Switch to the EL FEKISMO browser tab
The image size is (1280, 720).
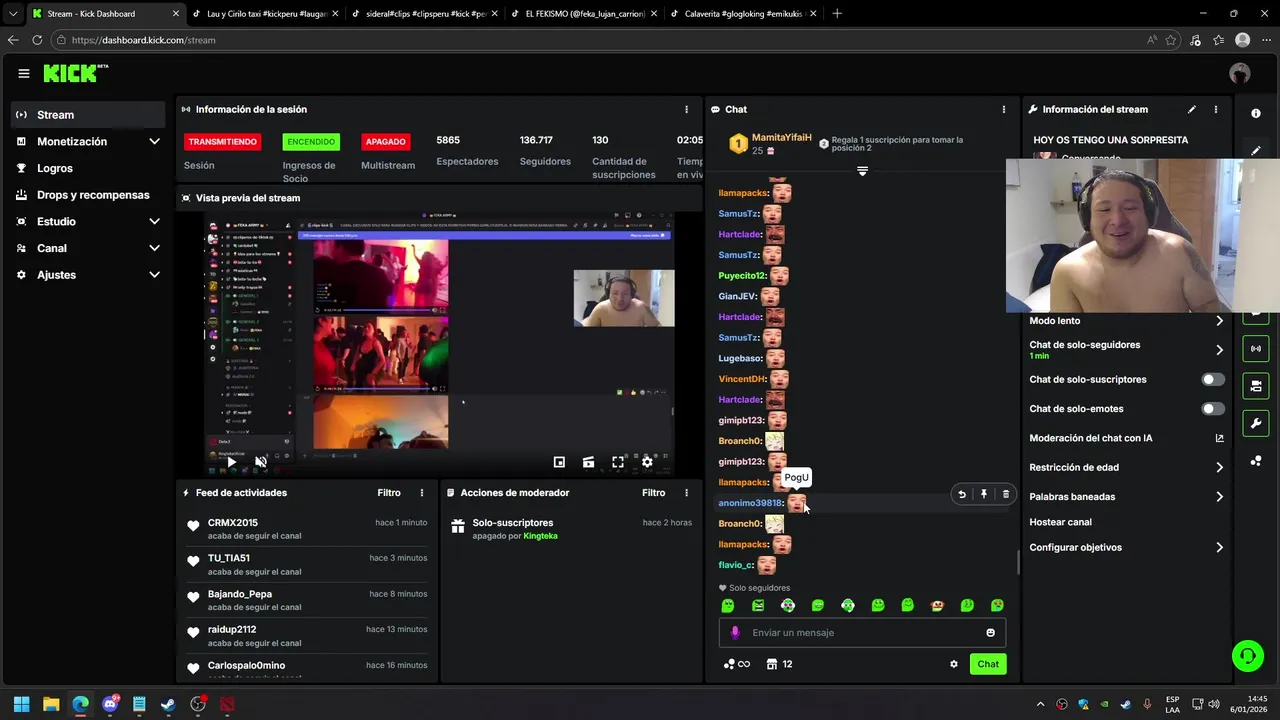(x=583, y=14)
